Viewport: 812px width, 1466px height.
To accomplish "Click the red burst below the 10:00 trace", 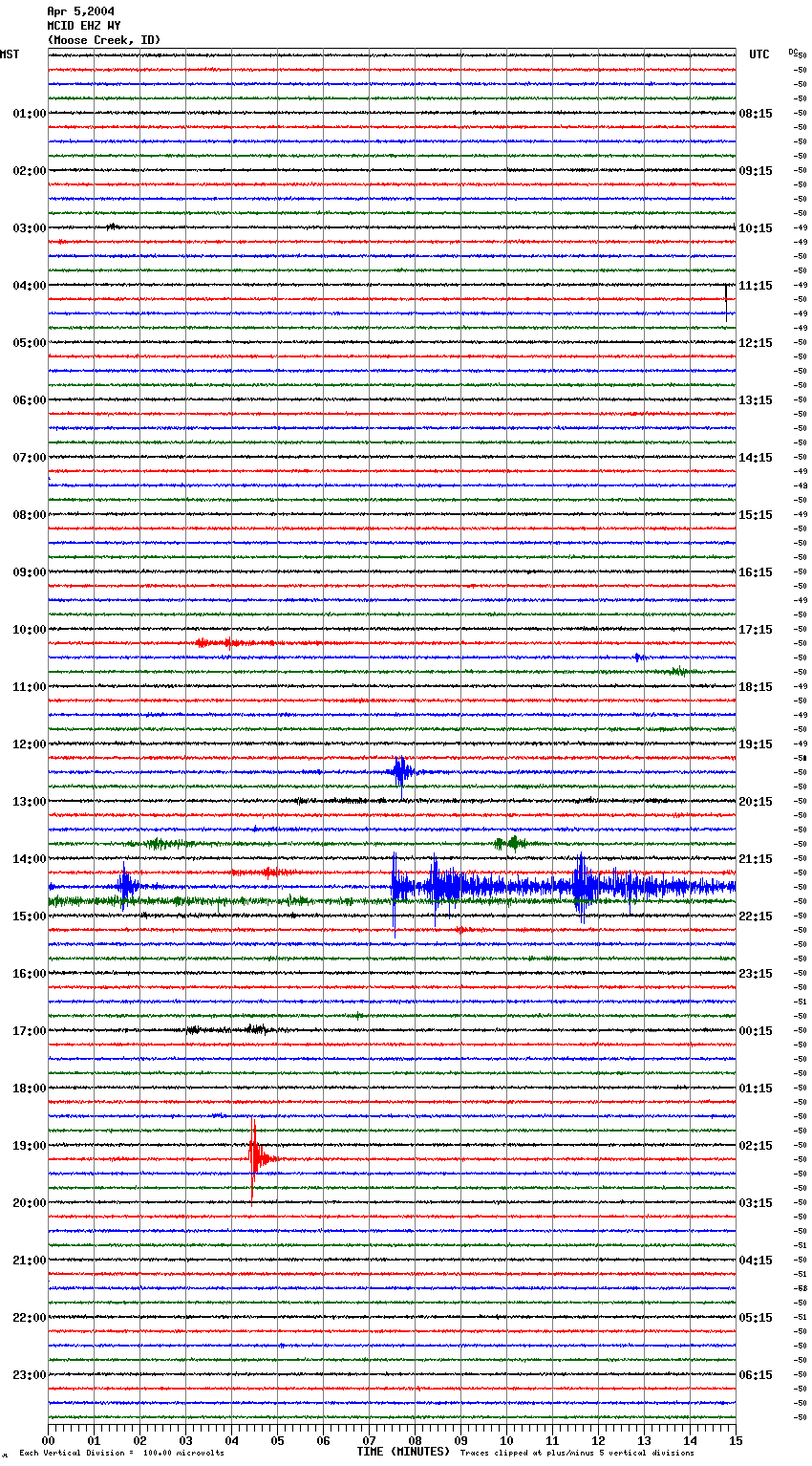I will (229, 643).
